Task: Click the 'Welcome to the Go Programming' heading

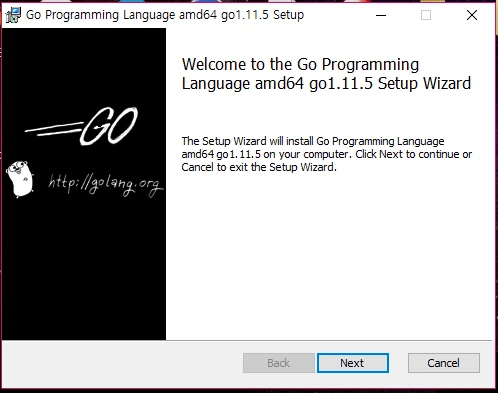Action: tap(326, 74)
